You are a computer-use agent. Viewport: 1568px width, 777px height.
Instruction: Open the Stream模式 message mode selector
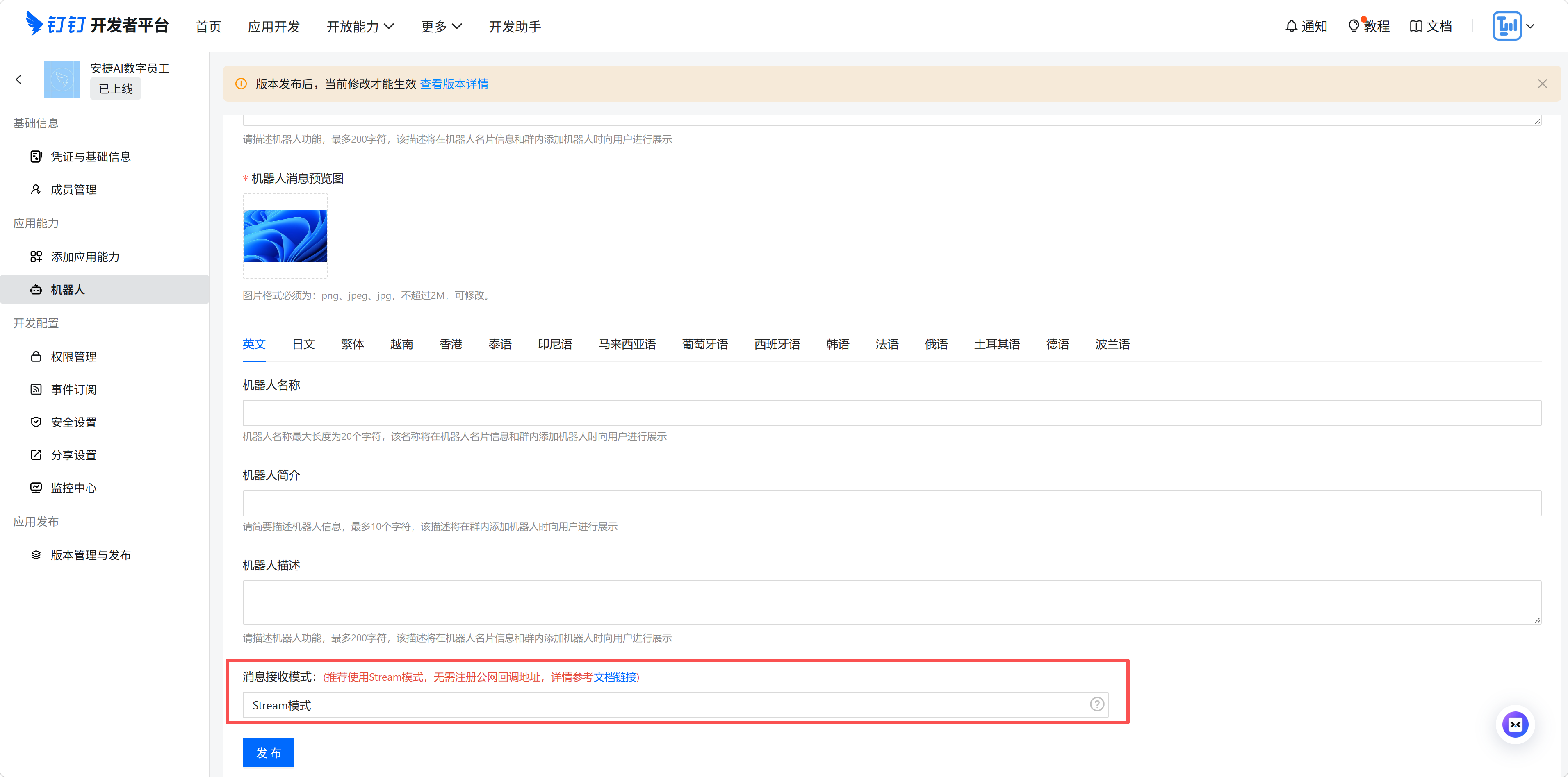pyautogui.click(x=675, y=704)
